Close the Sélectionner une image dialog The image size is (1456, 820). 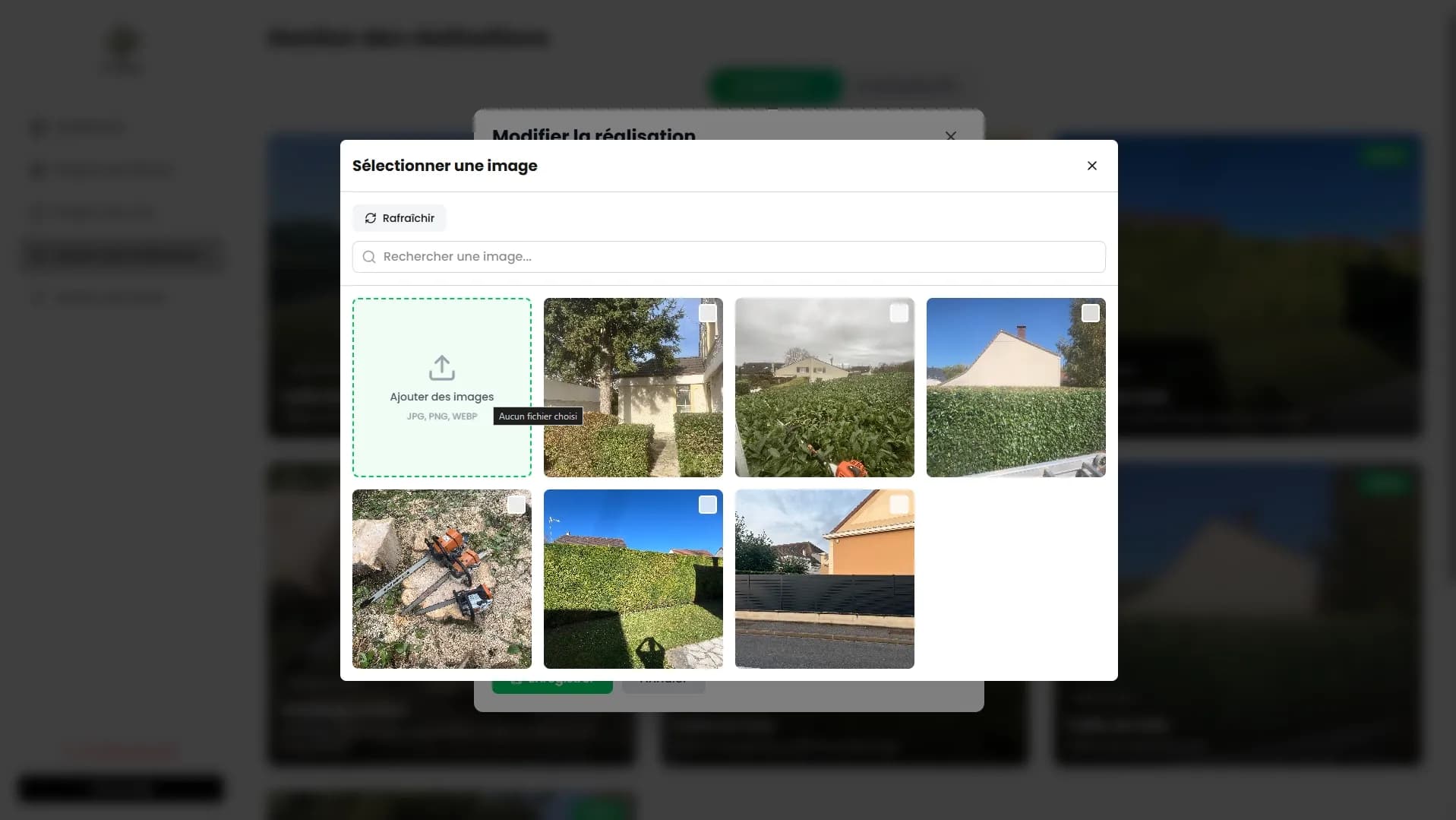[1092, 166]
